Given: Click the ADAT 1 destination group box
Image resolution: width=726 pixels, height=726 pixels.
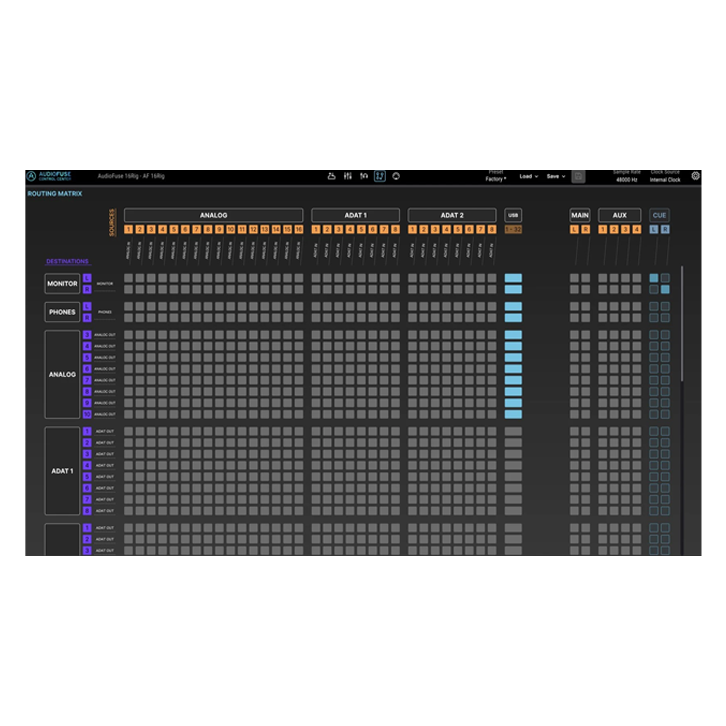Looking at the screenshot, I should click(x=62, y=471).
